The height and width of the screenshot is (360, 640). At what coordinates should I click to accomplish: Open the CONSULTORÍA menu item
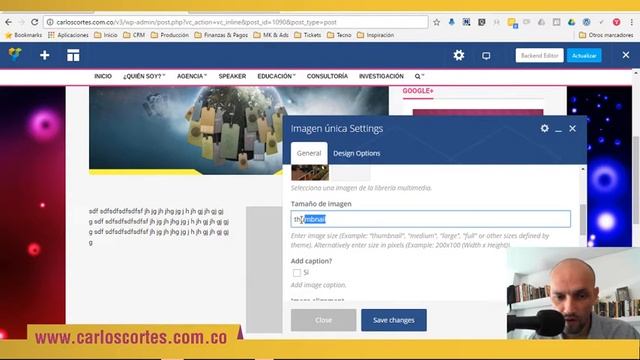[x=327, y=76]
